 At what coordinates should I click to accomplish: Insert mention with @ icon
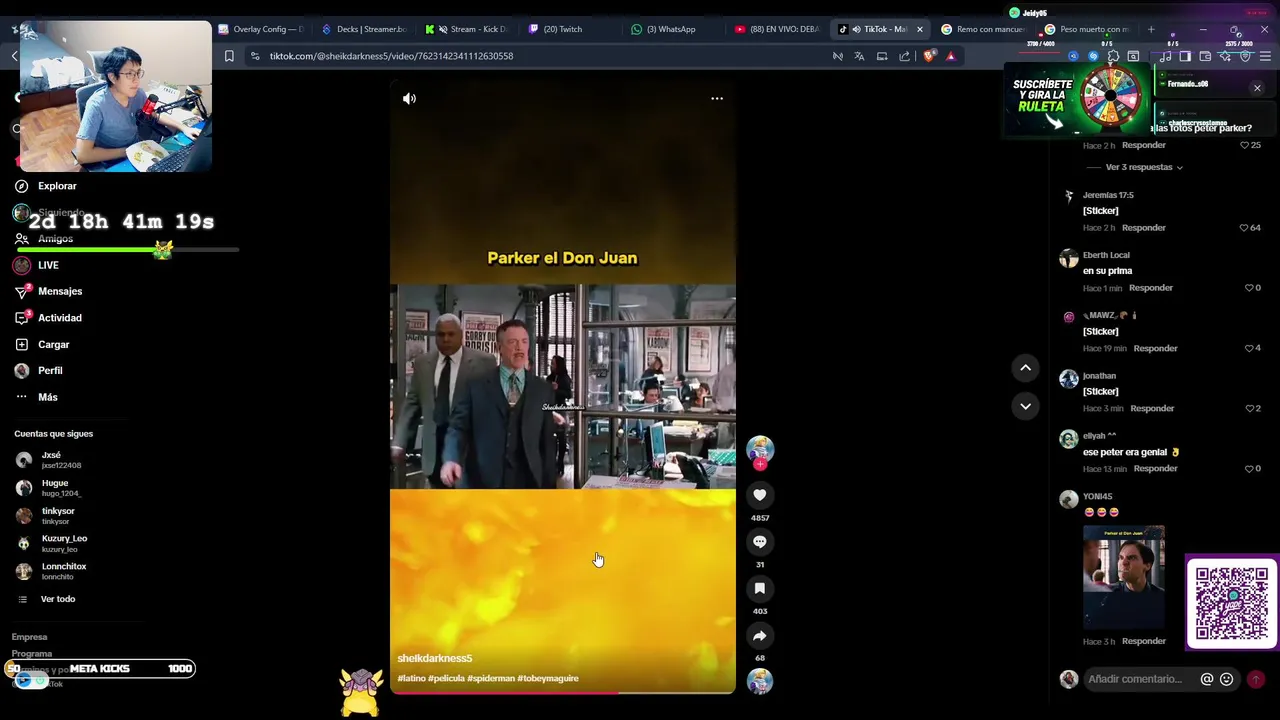(x=1207, y=679)
